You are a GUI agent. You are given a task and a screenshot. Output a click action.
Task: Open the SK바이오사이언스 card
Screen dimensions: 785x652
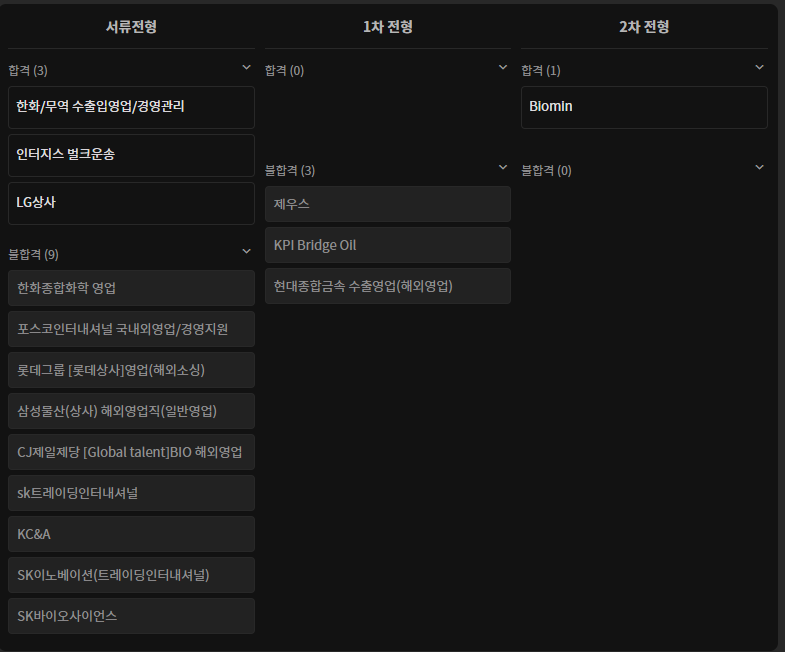pyautogui.click(x=131, y=616)
